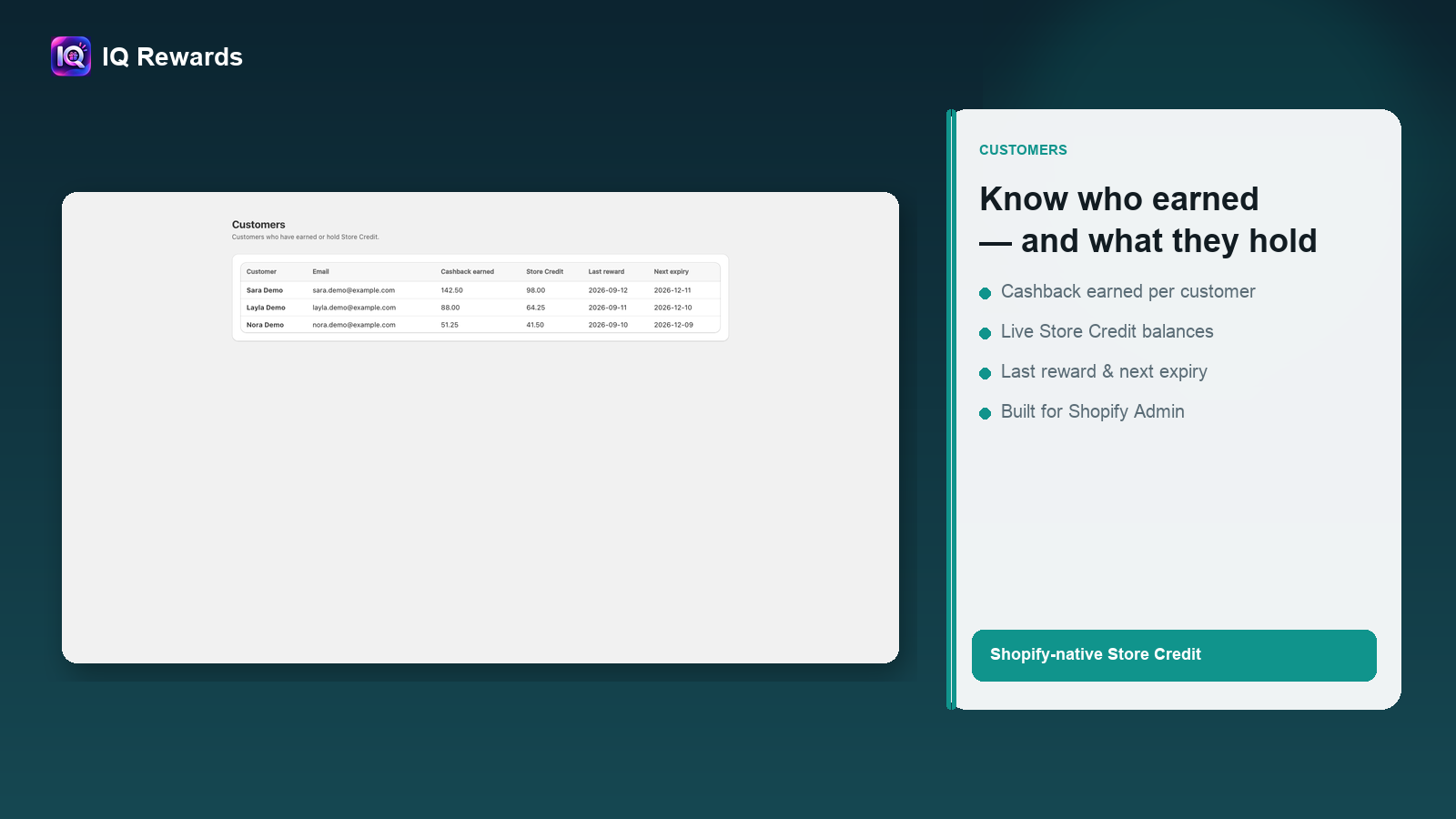1456x819 pixels.
Task: Click the 'Live Store Credit balances' bullet
Action: 1107,331
